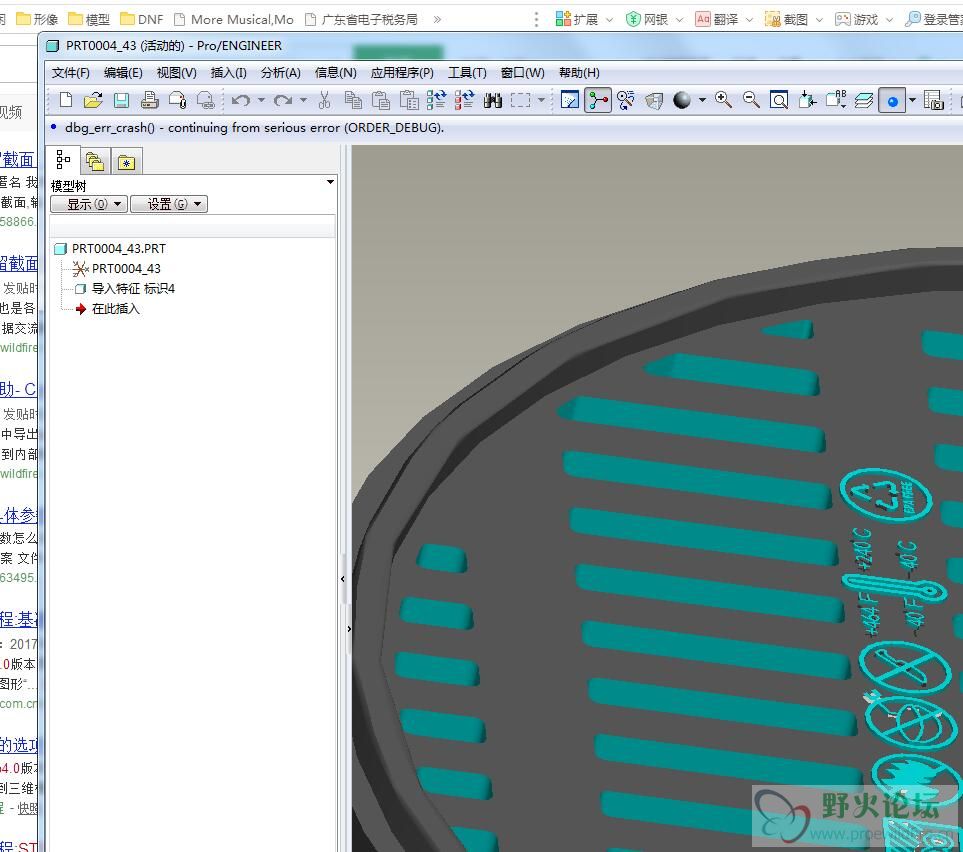The height and width of the screenshot is (852, 963).
Task: Create a new file with the blank page icon
Action: tap(66, 100)
